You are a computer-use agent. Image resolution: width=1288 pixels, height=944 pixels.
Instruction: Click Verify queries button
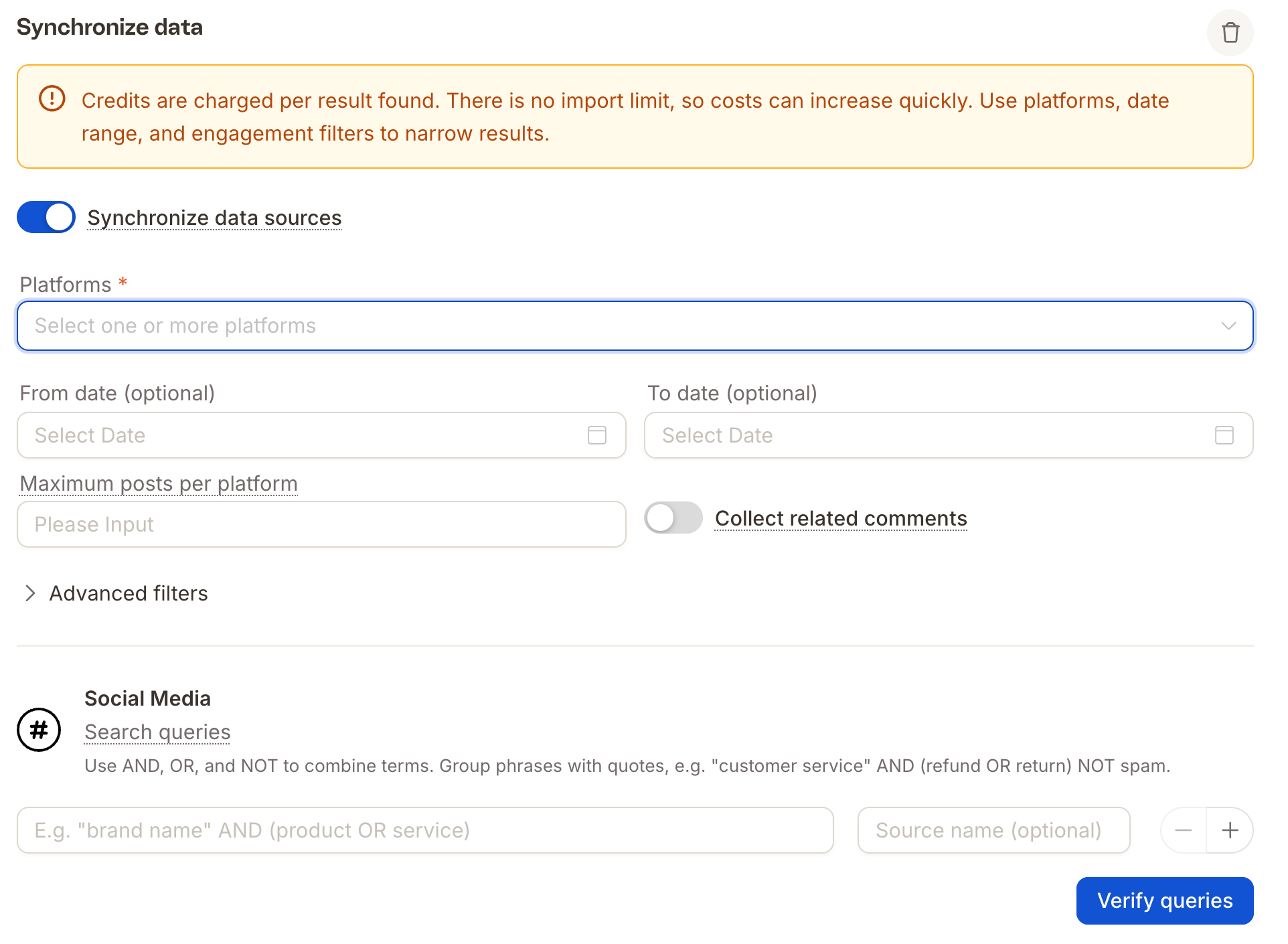click(x=1165, y=900)
